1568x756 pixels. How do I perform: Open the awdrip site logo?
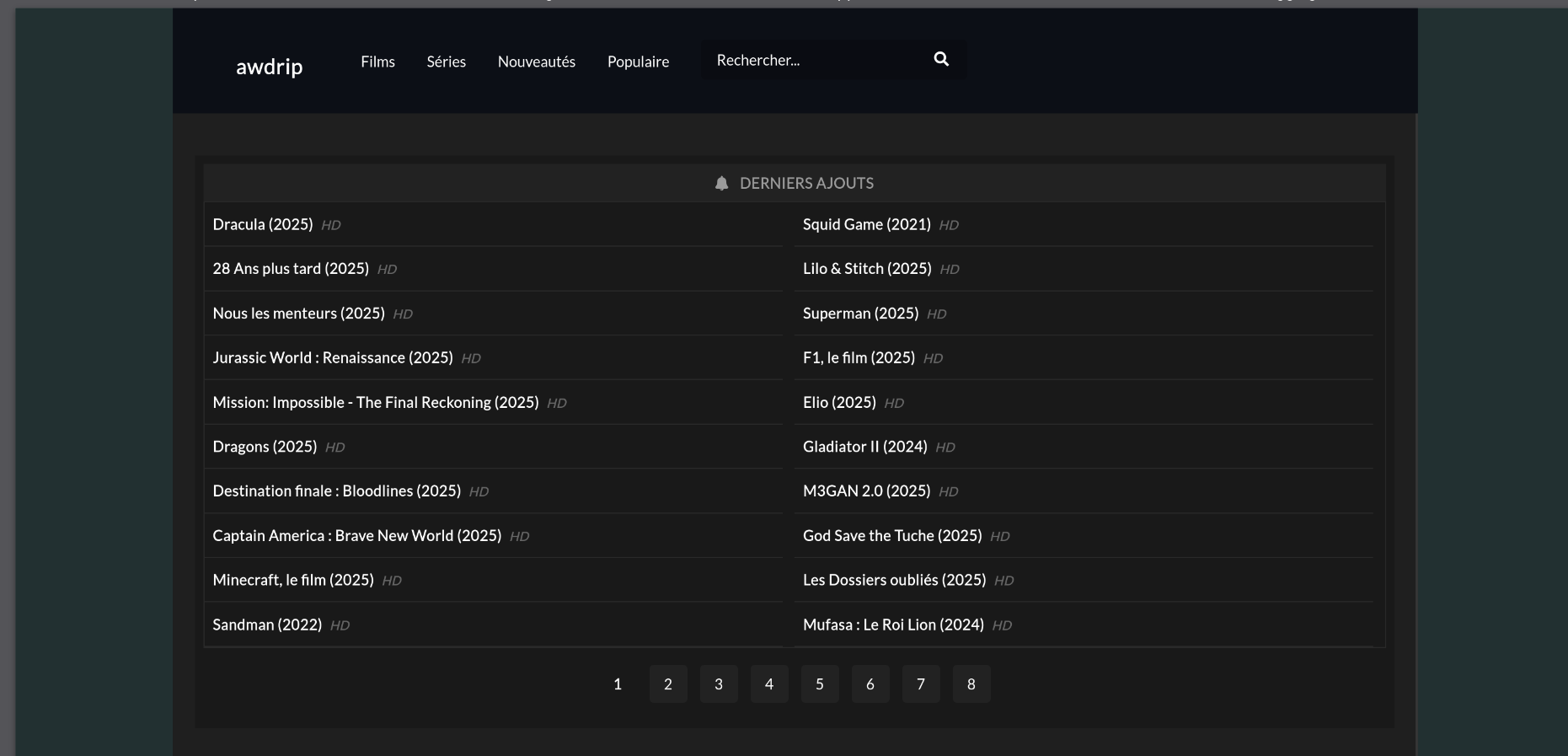[x=269, y=67]
